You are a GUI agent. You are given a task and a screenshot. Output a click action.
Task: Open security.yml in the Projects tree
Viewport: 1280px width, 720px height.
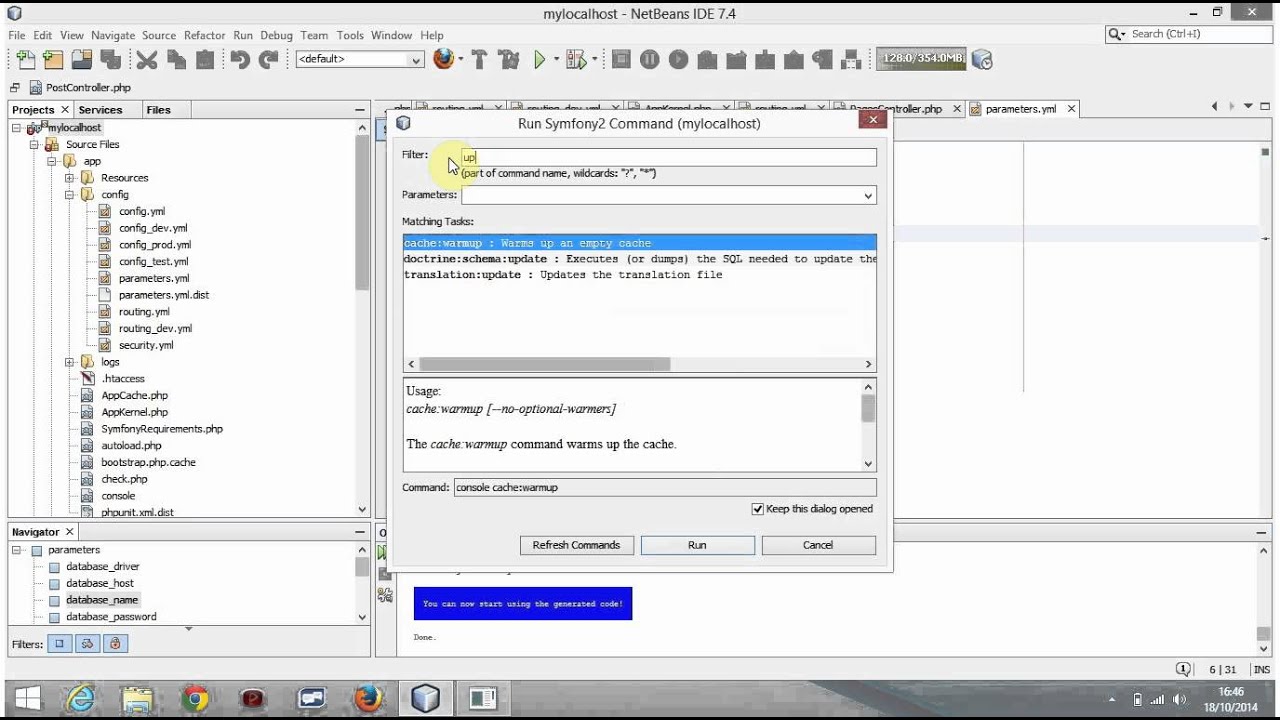coord(146,345)
